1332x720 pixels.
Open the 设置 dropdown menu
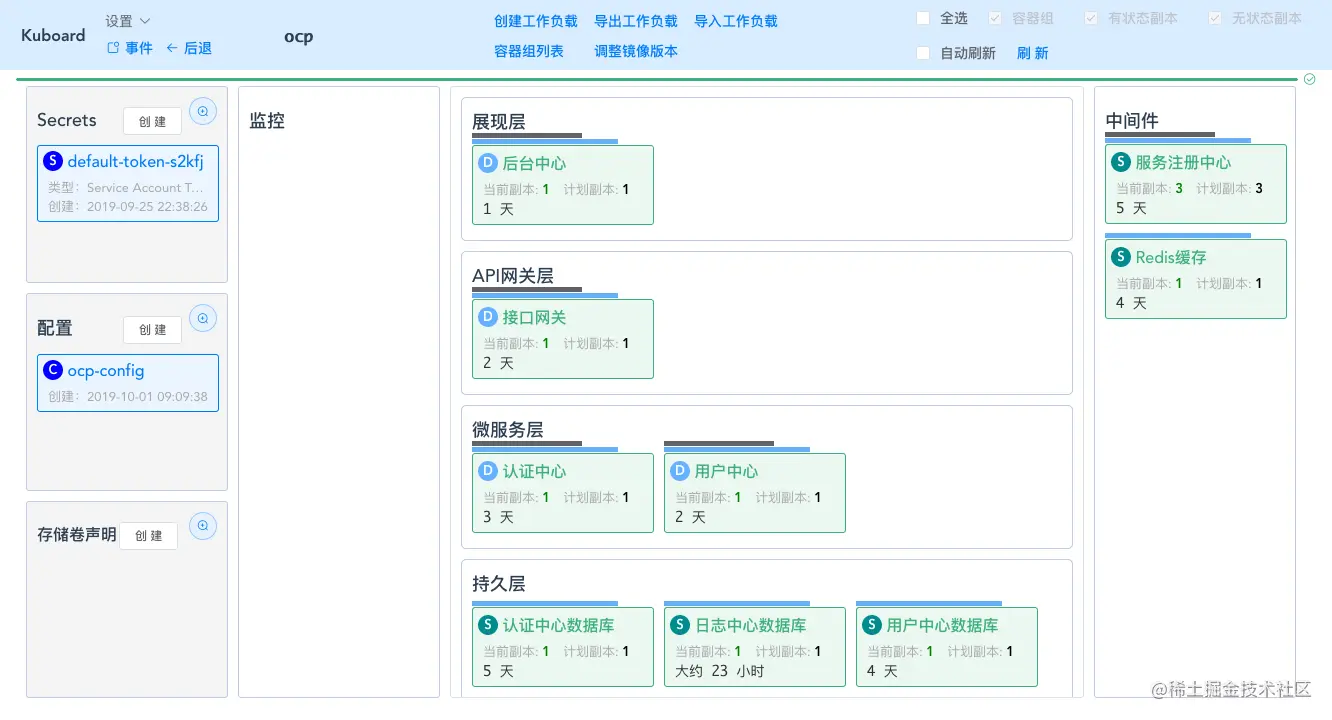click(x=124, y=19)
